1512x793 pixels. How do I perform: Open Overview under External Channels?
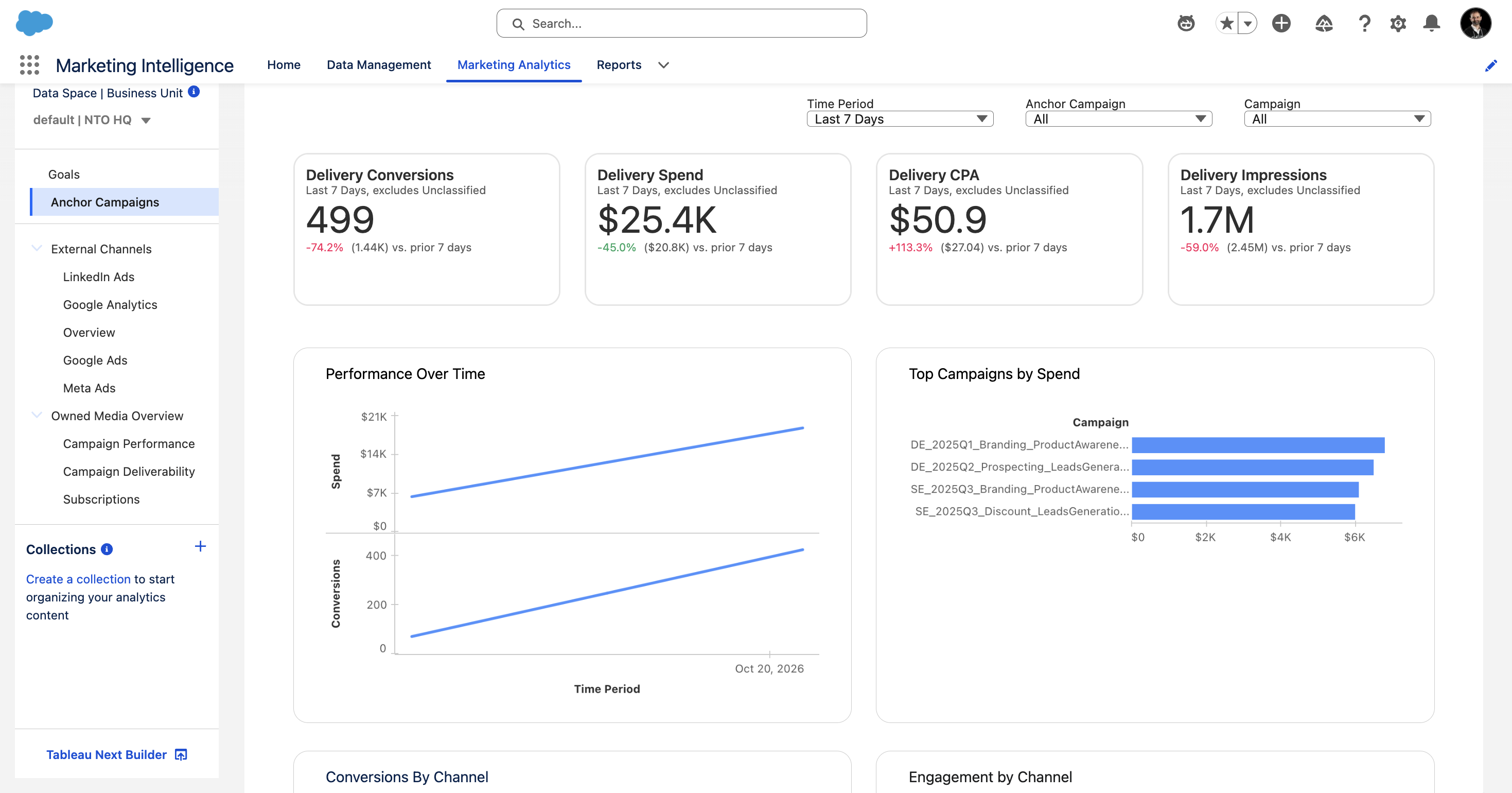point(89,333)
